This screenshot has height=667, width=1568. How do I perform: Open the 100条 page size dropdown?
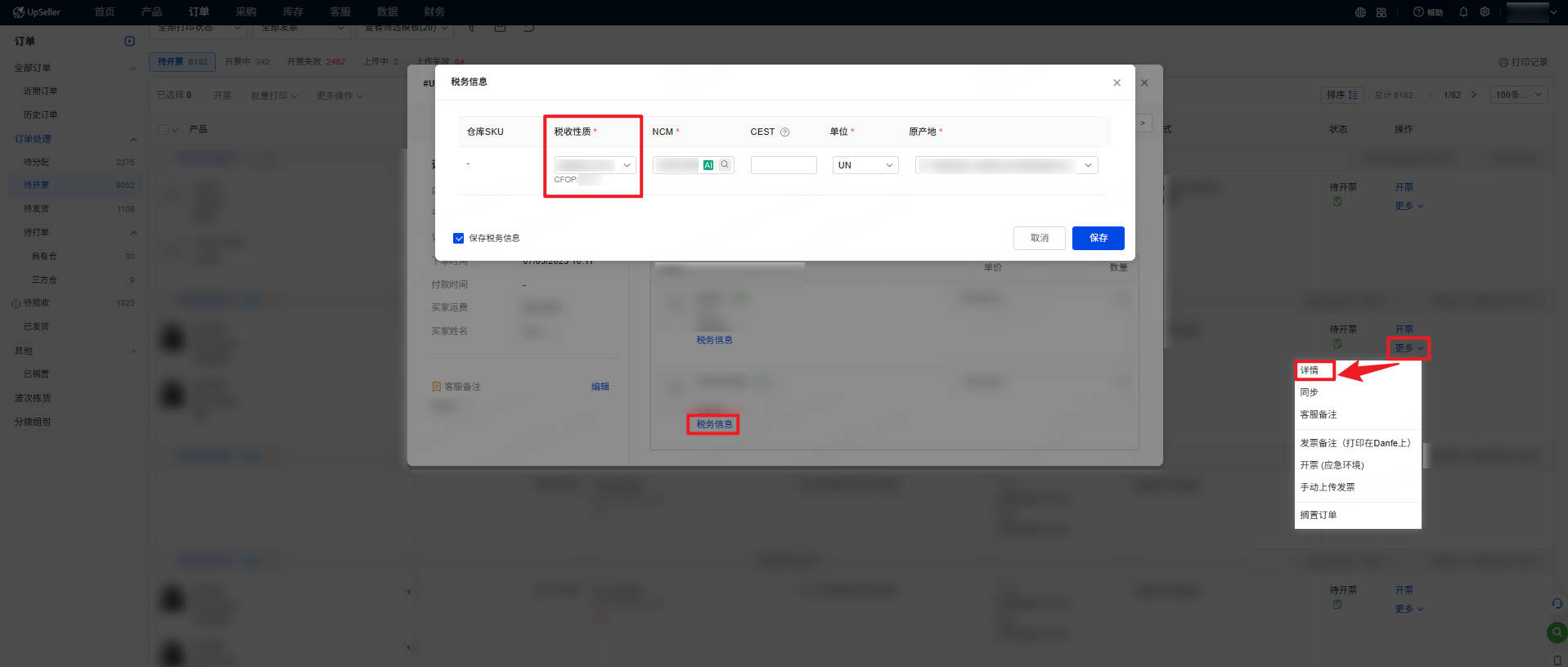point(1519,95)
